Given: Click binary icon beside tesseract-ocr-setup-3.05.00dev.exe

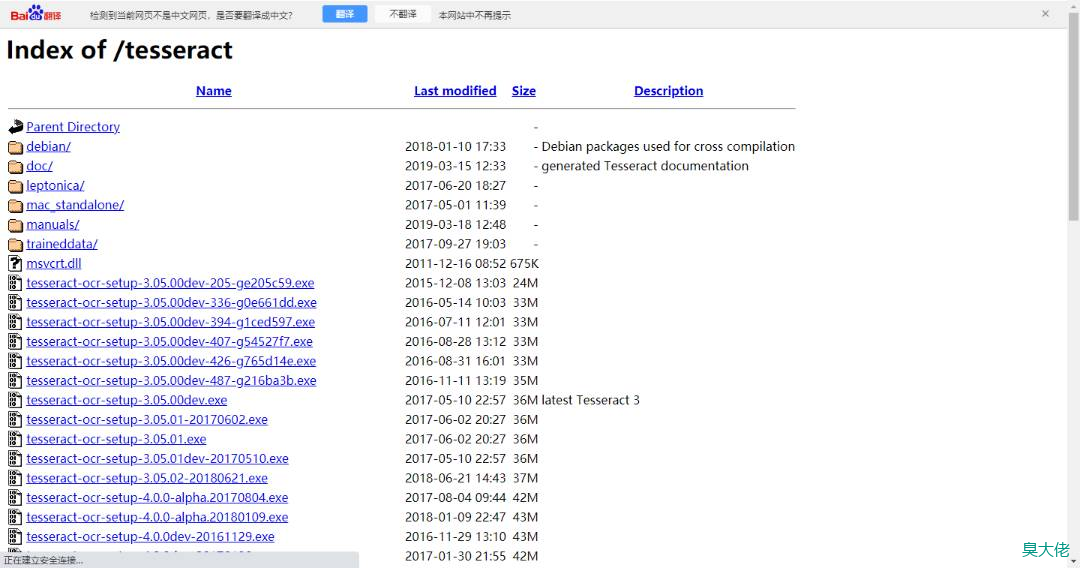Looking at the screenshot, I should pyautogui.click(x=15, y=400).
